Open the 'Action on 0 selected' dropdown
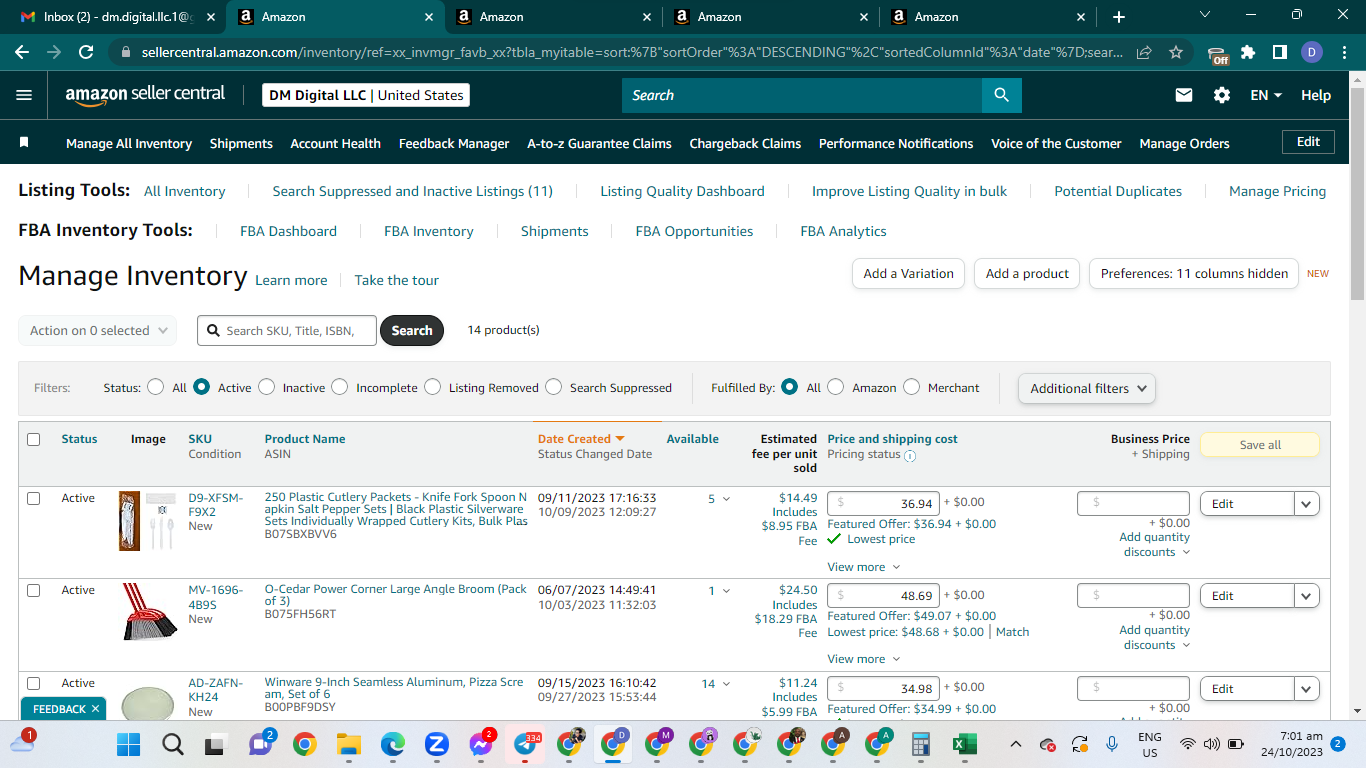Screen dimensions: 1366x768 tap(98, 330)
